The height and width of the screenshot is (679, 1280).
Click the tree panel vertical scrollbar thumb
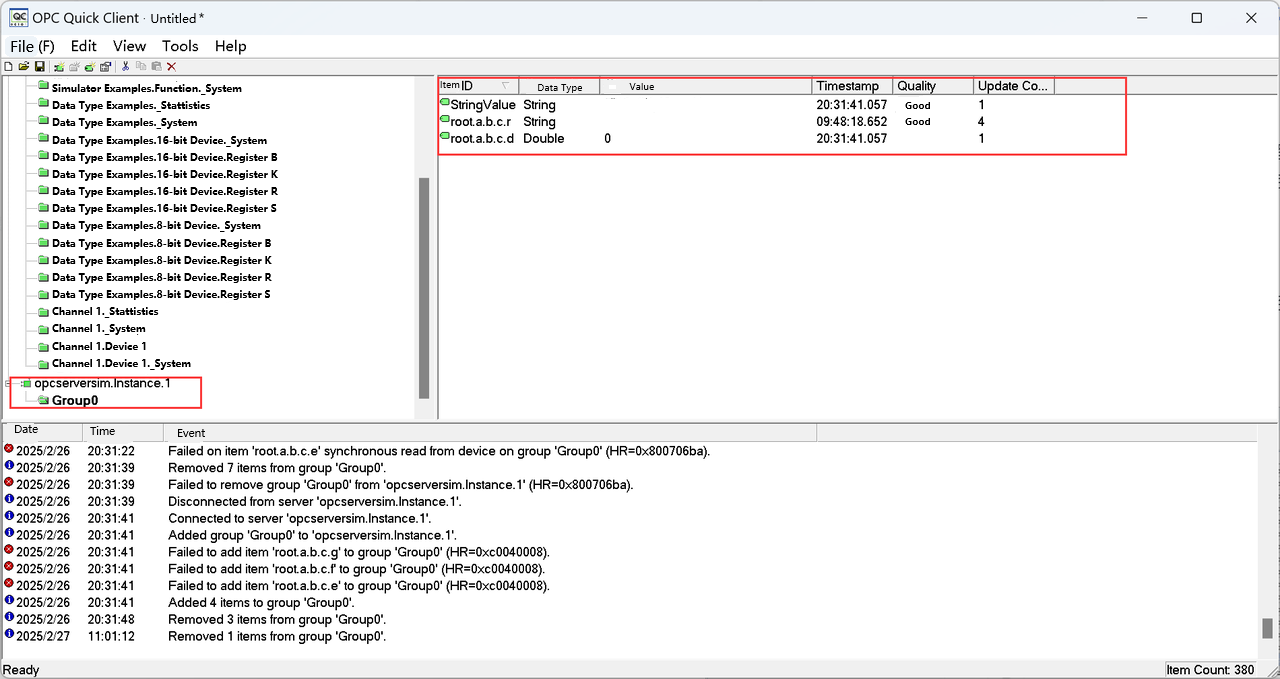pyautogui.click(x=423, y=288)
